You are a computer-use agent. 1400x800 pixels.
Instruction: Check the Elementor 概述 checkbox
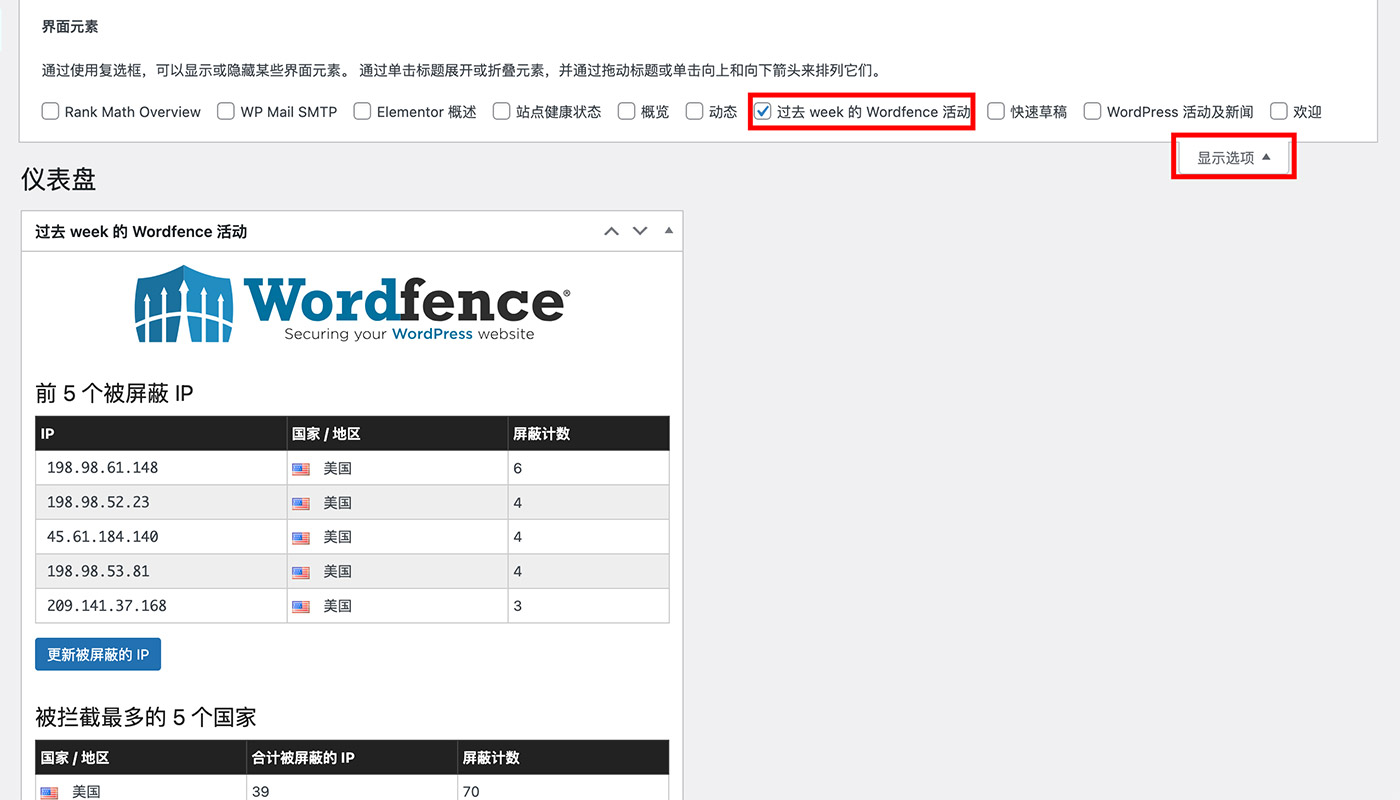coord(362,111)
